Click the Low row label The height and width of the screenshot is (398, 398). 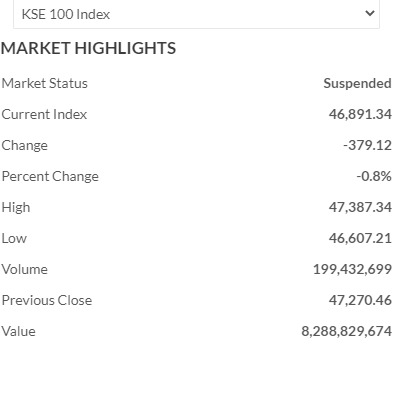[14, 238]
